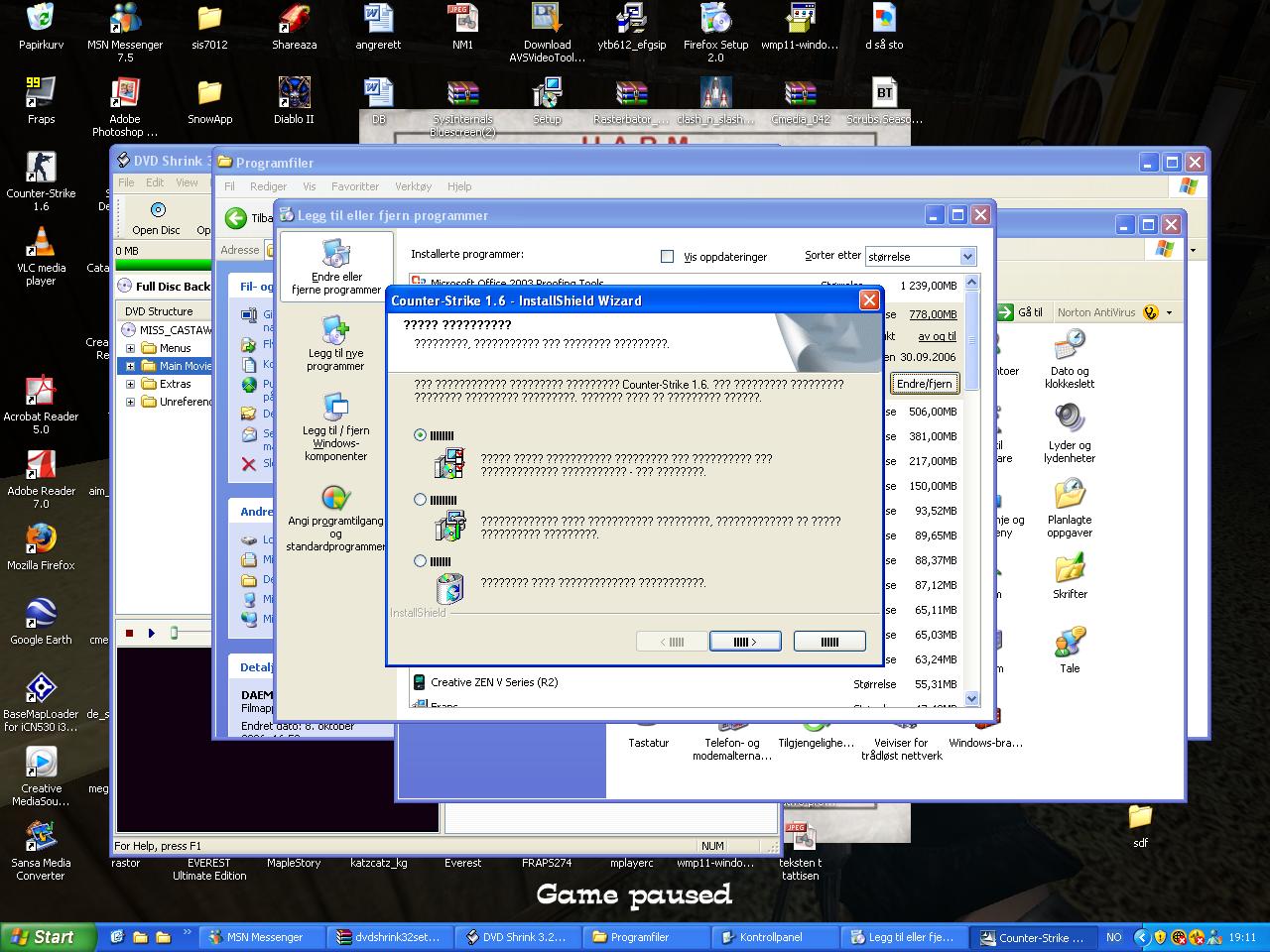The width and height of the screenshot is (1270, 952).
Task: Select Angi programtilgang og standardprogrammer
Action: (x=335, y=519)
